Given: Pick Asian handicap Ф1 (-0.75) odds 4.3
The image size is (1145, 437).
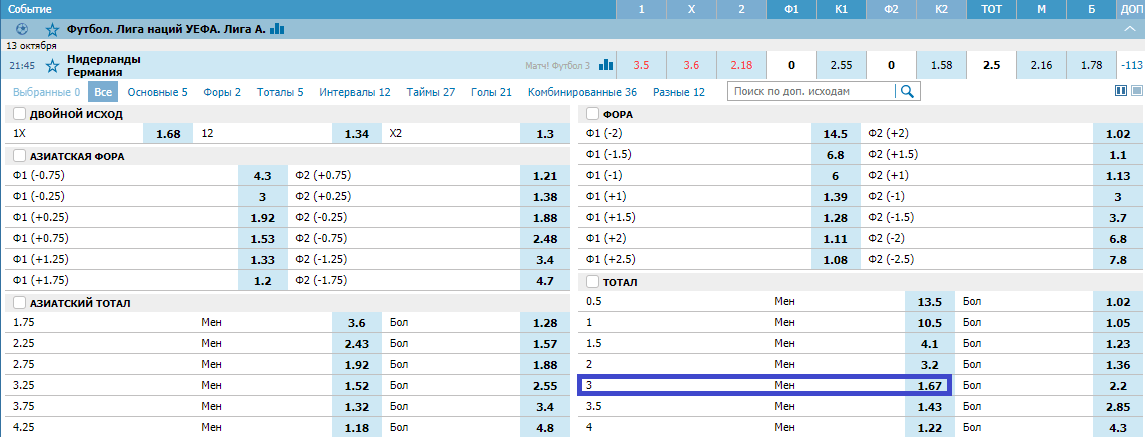Looking at the screenshot, I should click(x=262, y=176).
